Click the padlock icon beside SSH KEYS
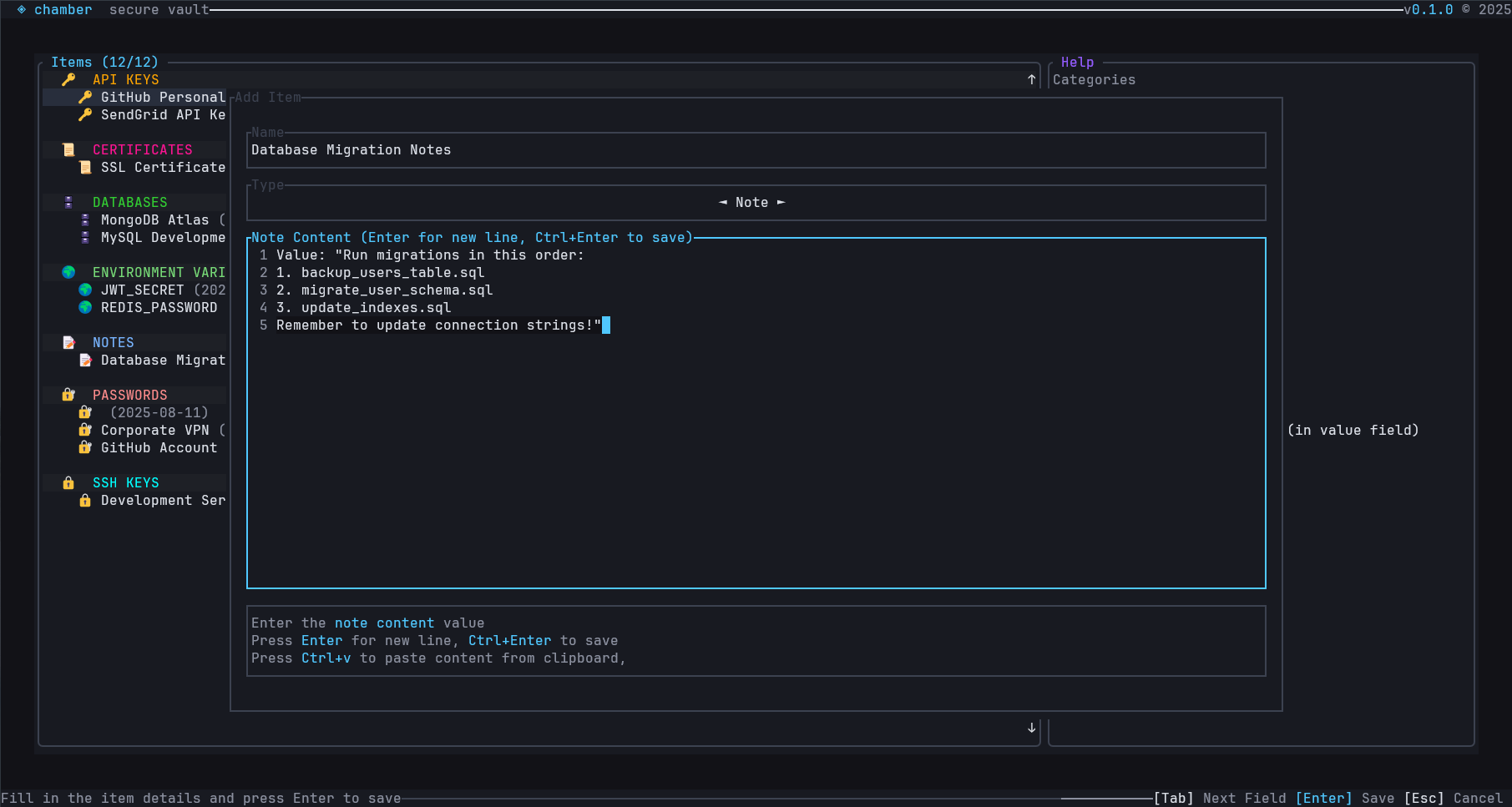Image resolution: width=1512 pixels, height=807 pixels. (68, 483)
